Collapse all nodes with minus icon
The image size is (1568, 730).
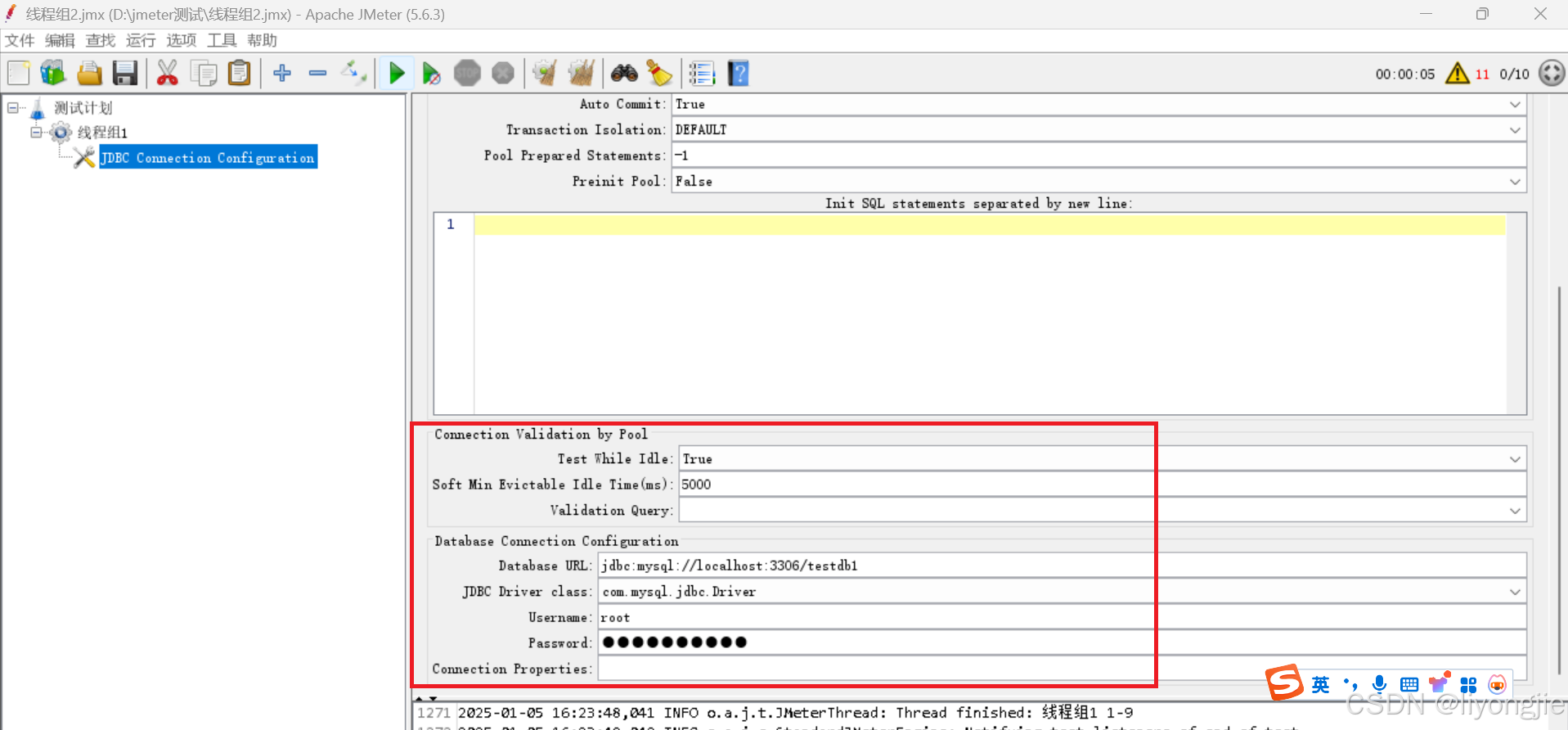click(317, 74)
